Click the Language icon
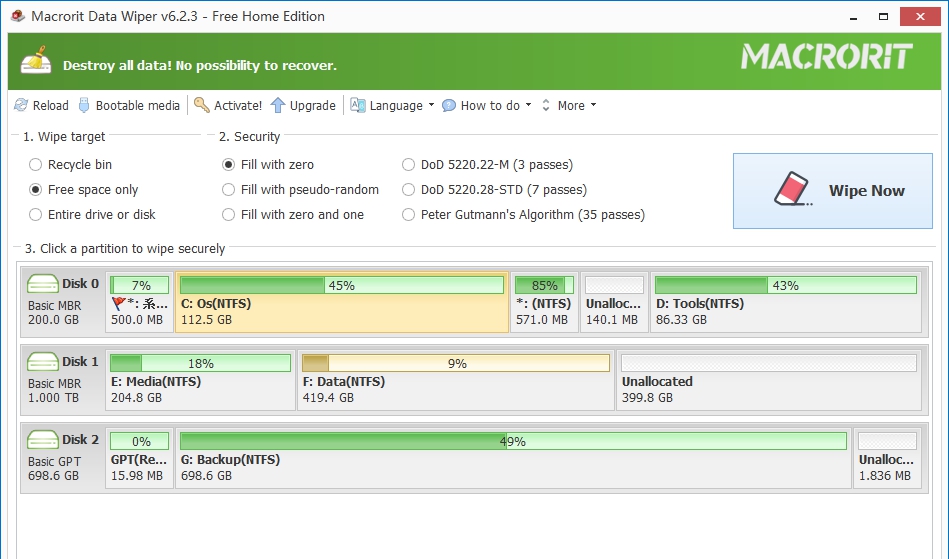Image resolution: width=949 pixels, height=559 pixels. click(x=358, y=105)
